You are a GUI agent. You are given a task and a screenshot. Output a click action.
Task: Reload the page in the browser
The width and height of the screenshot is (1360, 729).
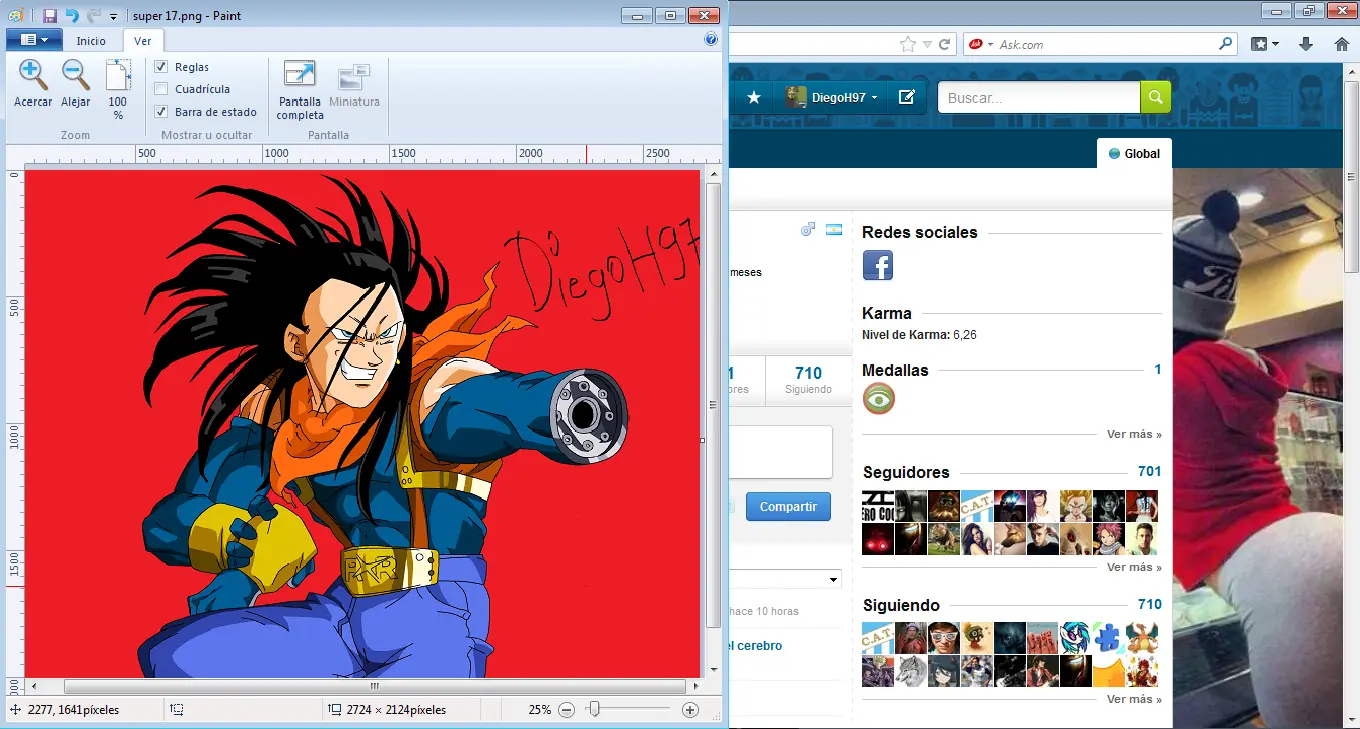click(944, 44)
